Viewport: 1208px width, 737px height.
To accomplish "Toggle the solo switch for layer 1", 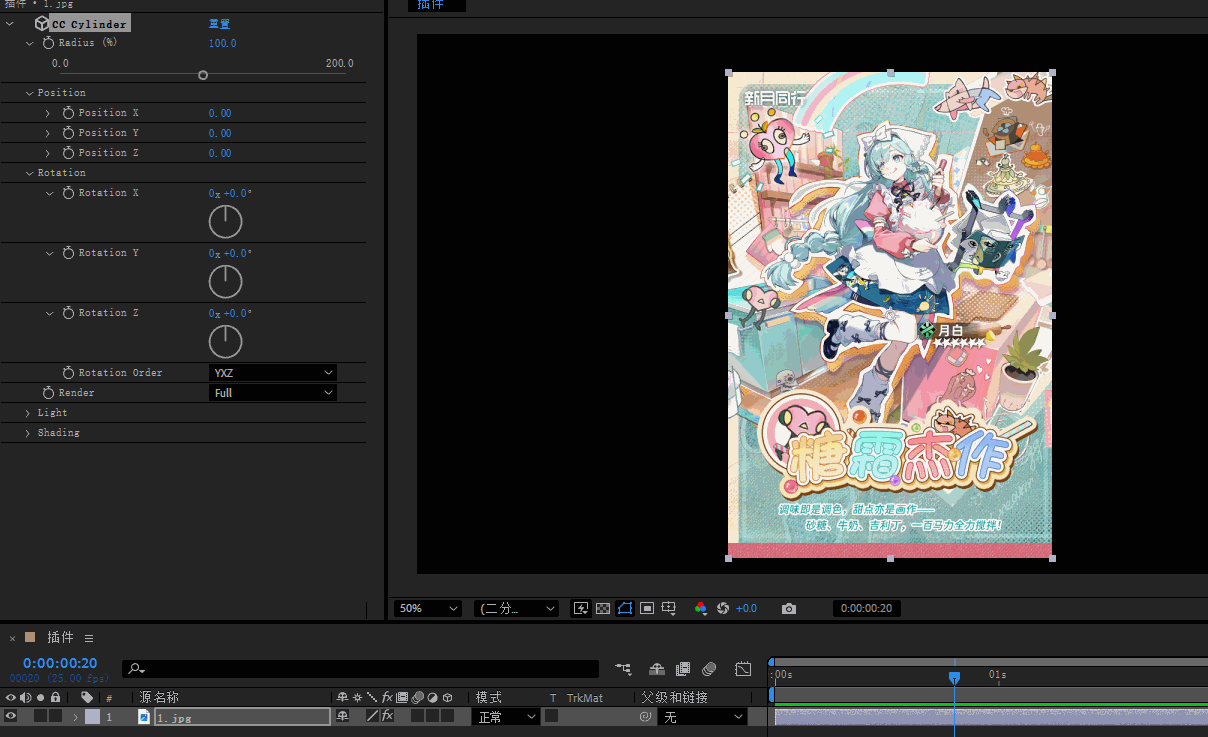I will [40, 716].
